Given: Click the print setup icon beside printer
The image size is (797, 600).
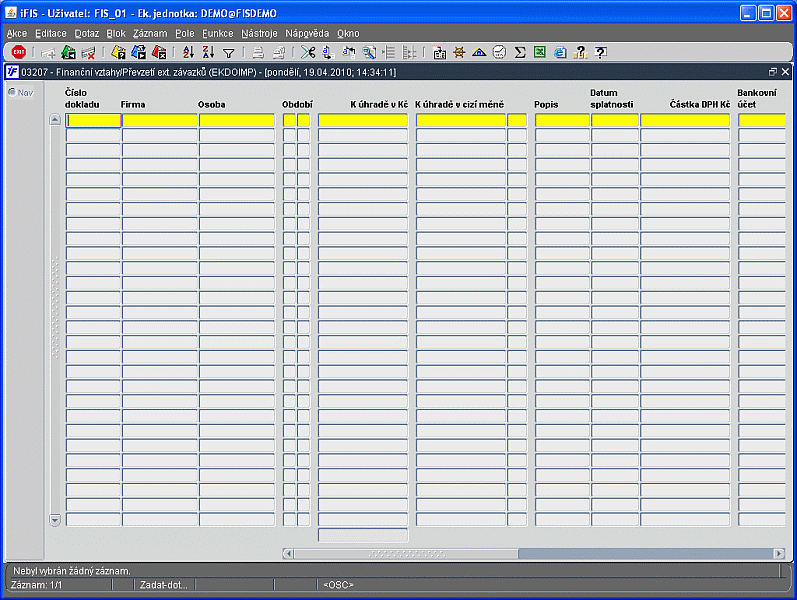Looking at the screenshot, I should [279, 52].
